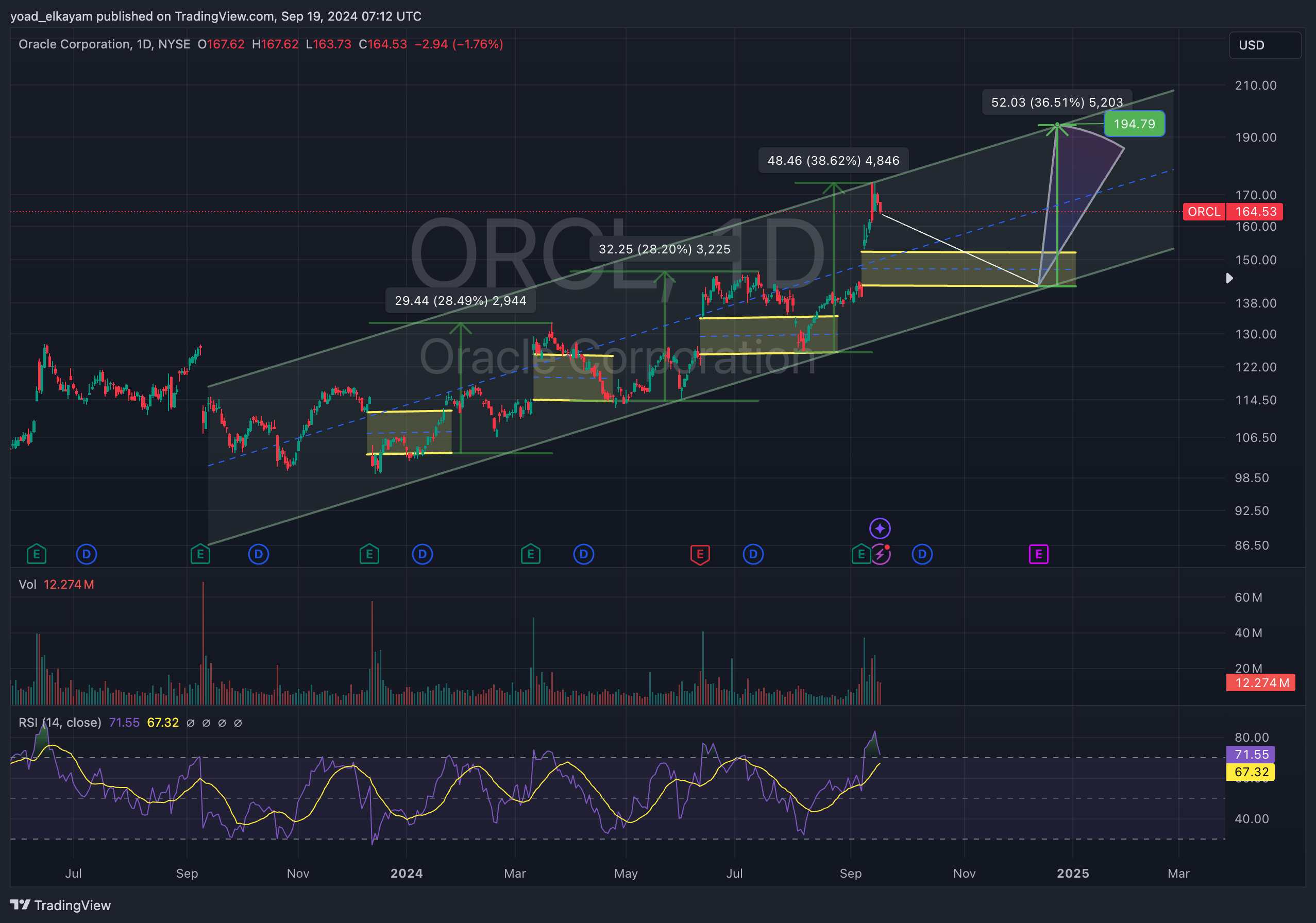Click the earnings E marker before July 2023

36,554
